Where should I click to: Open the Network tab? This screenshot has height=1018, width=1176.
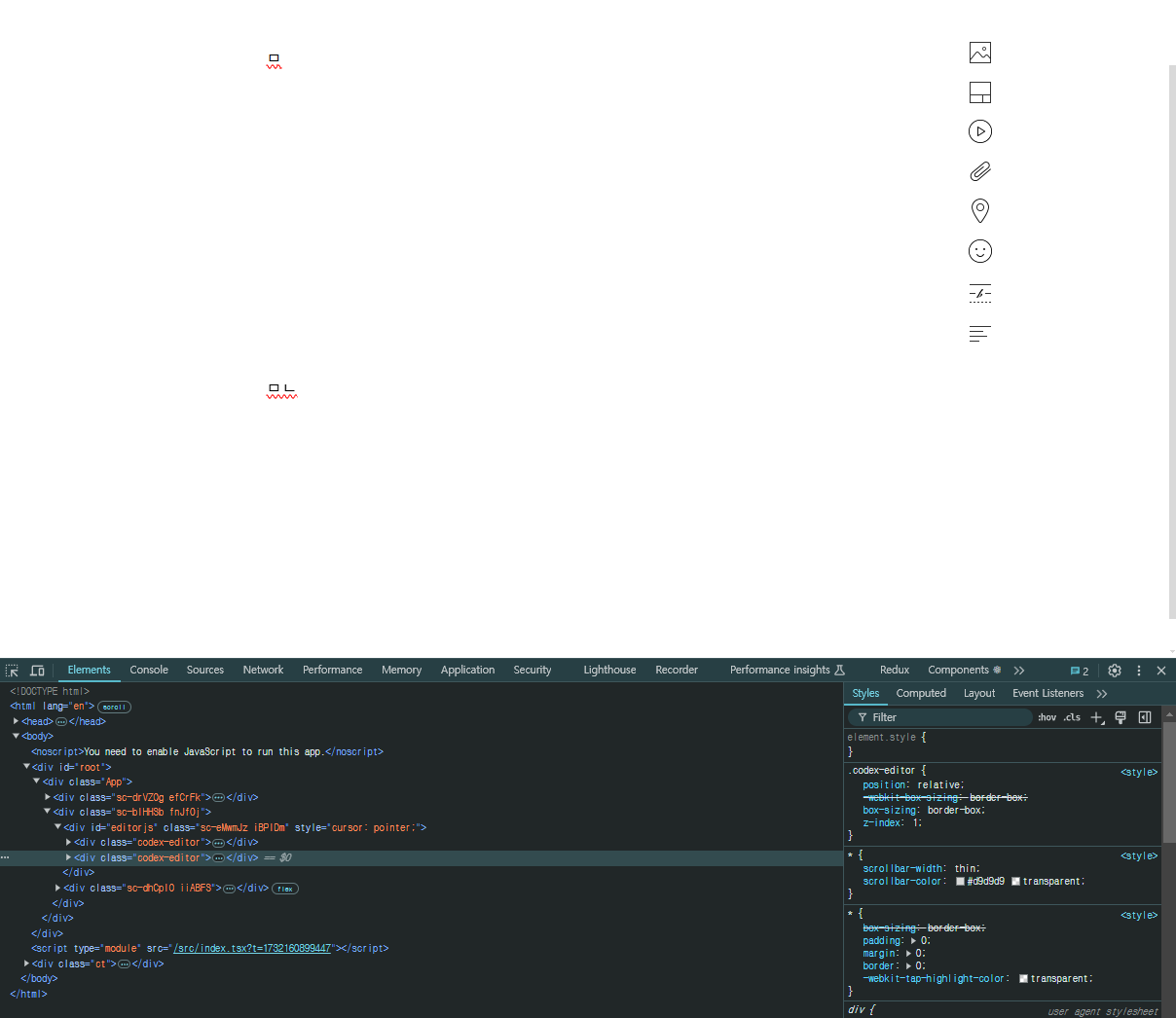(263, 670)
